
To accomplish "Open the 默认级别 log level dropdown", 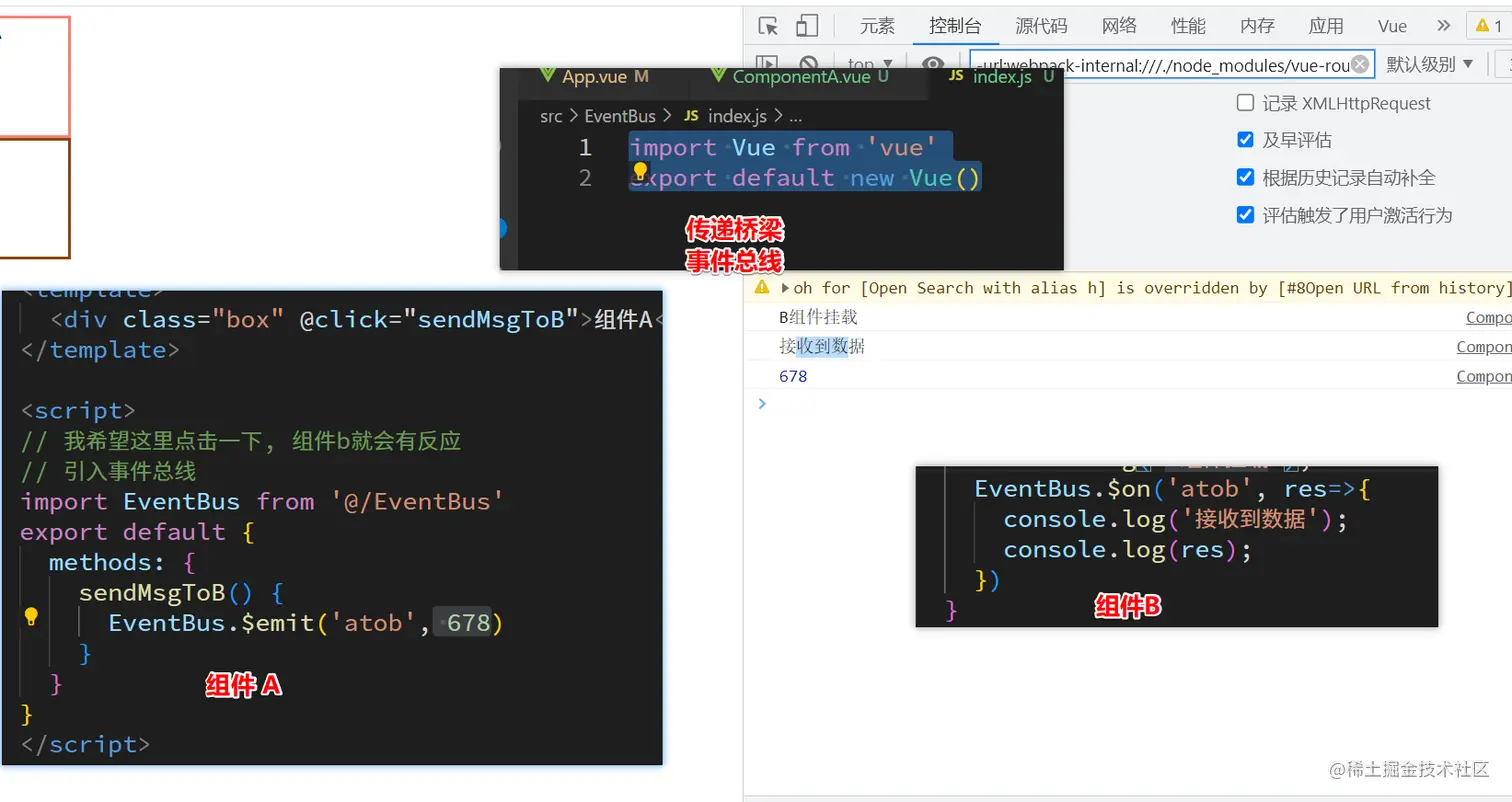I will (1430, 64).
